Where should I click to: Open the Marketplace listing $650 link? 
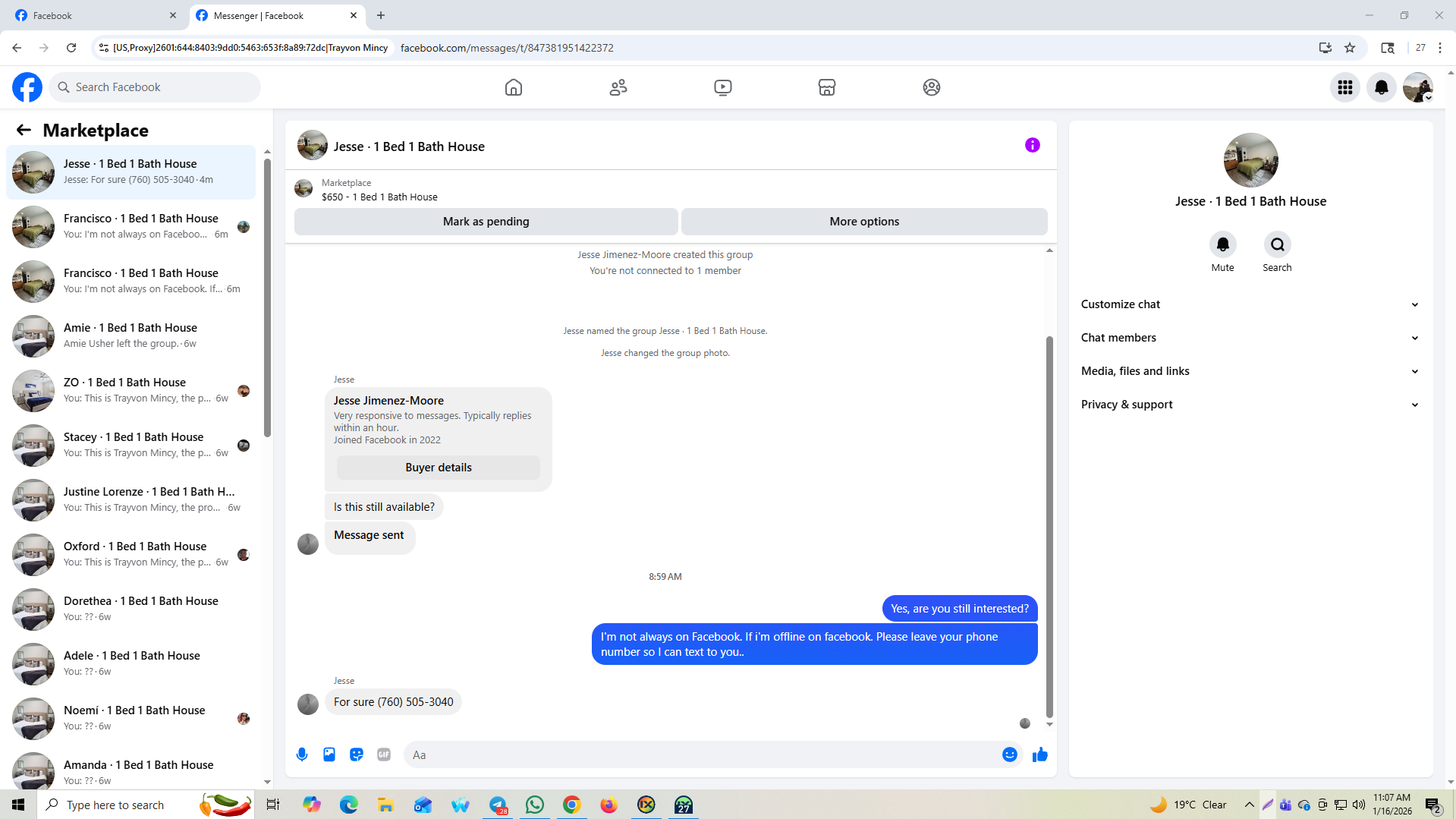click(x=379, y=197)
